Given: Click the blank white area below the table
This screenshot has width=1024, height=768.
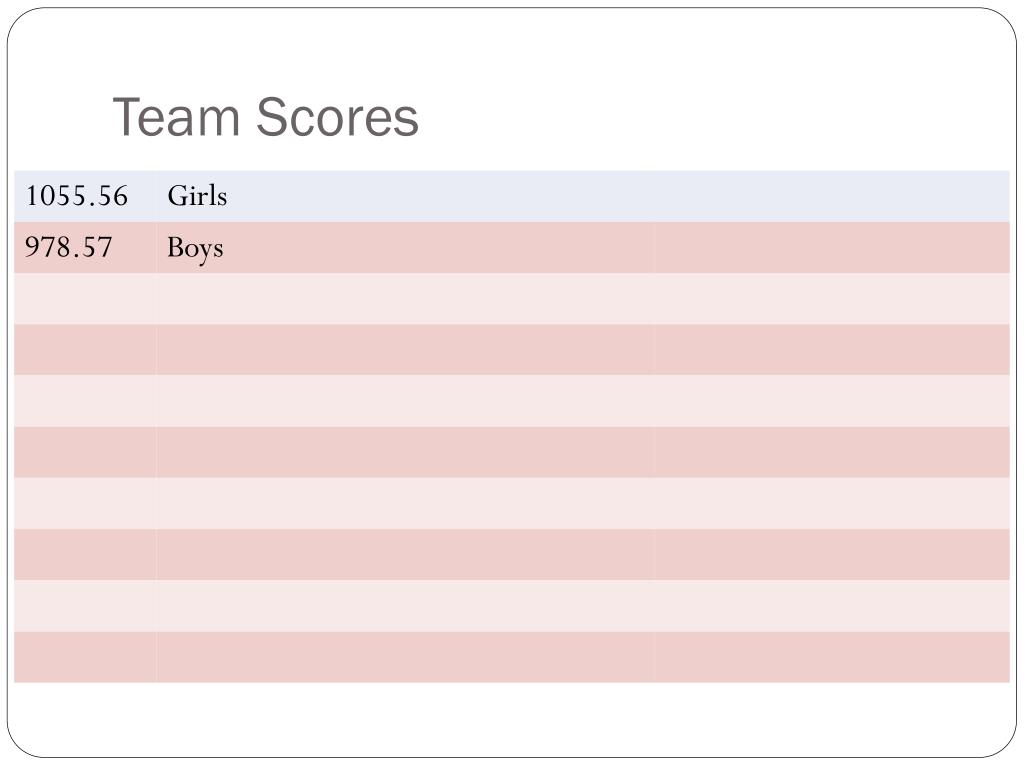Looking at the screenshot, I should (512, 718).
